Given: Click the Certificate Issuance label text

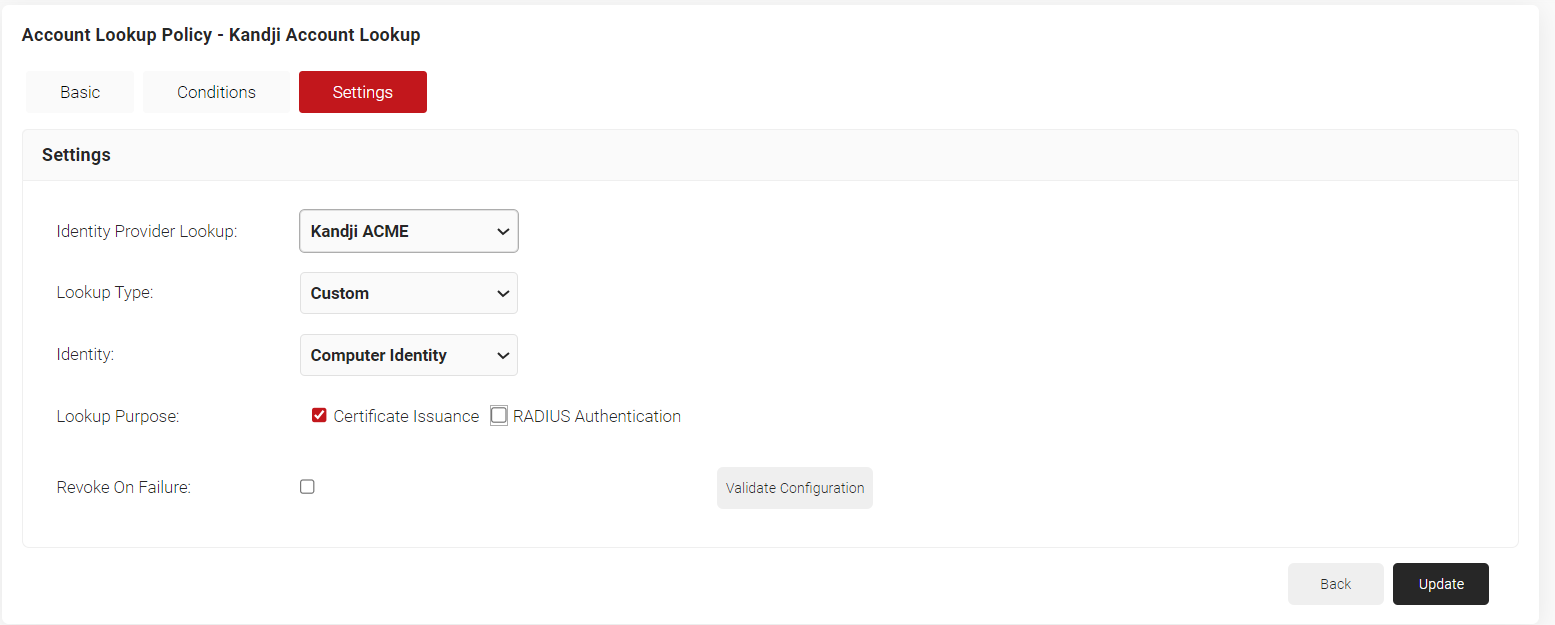Looking at the screenshot, I should point(406,416).
